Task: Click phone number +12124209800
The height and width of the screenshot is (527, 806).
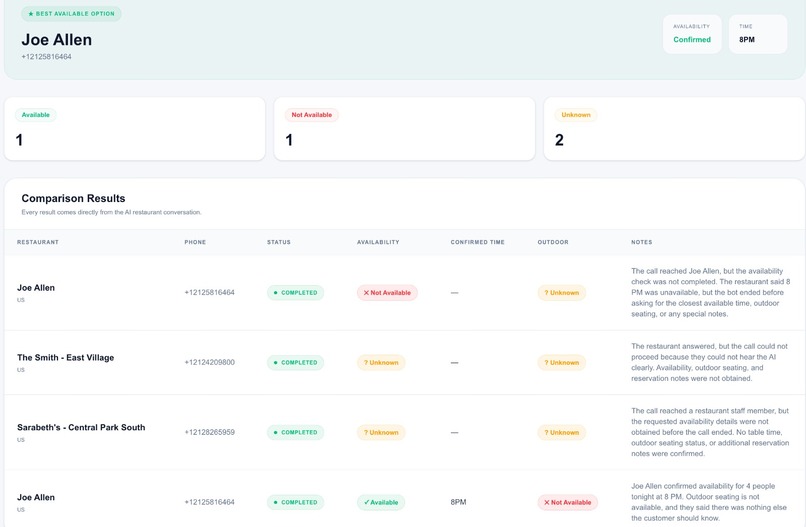Action: click(210, 362)
